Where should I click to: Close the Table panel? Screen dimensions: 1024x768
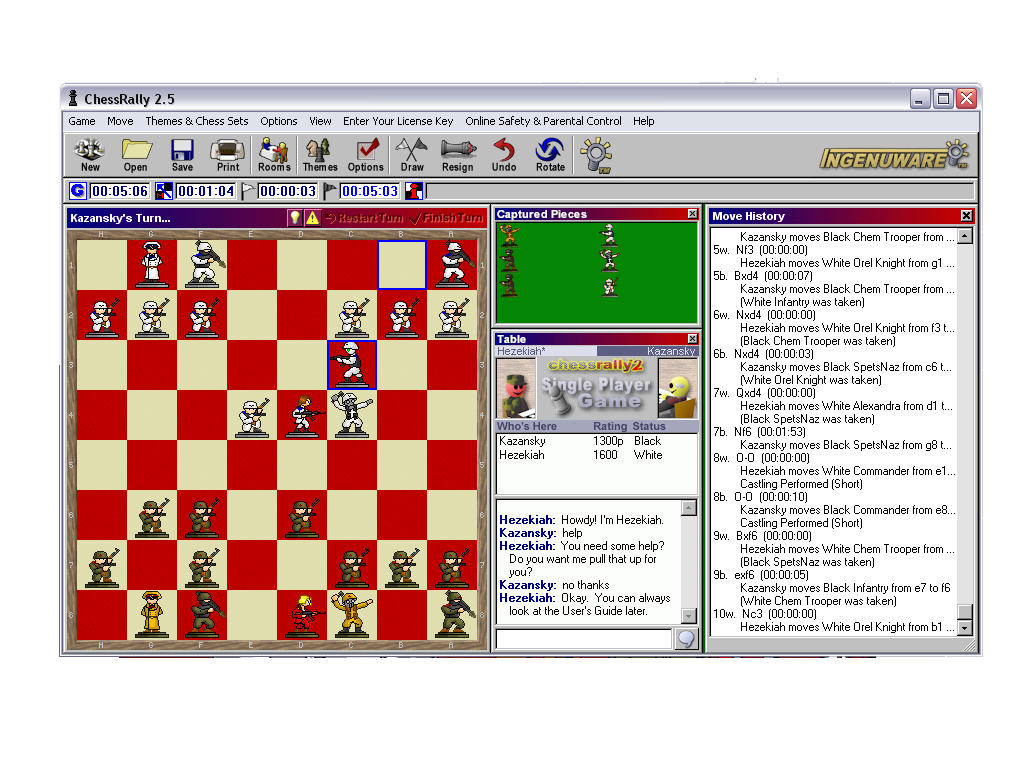tap(692, 338)
